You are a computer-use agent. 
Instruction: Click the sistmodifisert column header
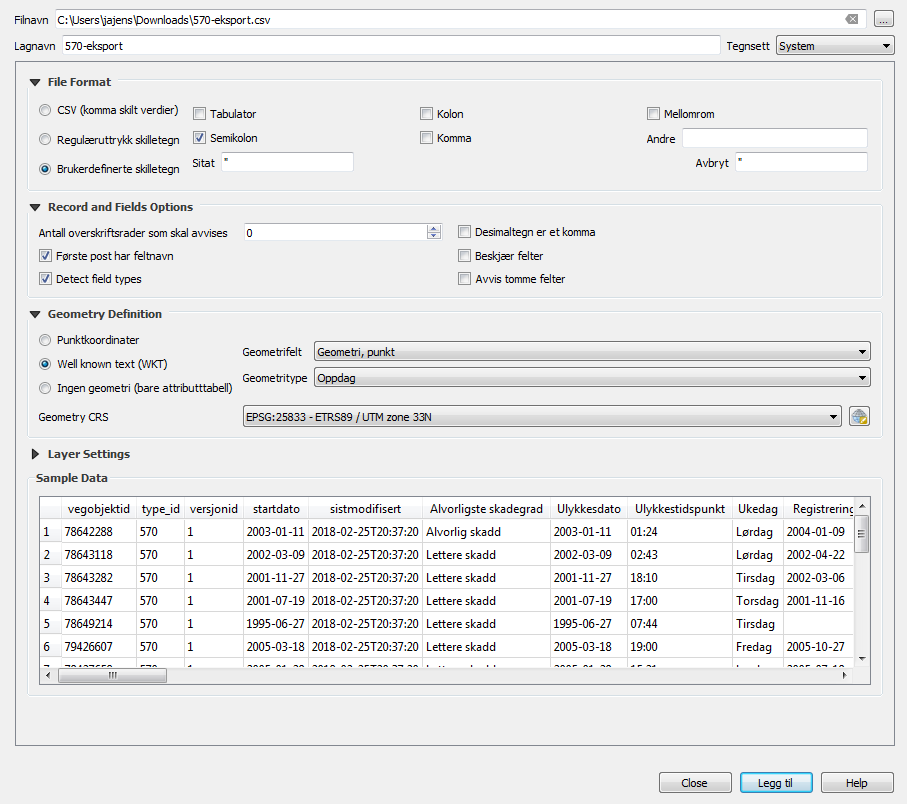click(x=366, y=509)
